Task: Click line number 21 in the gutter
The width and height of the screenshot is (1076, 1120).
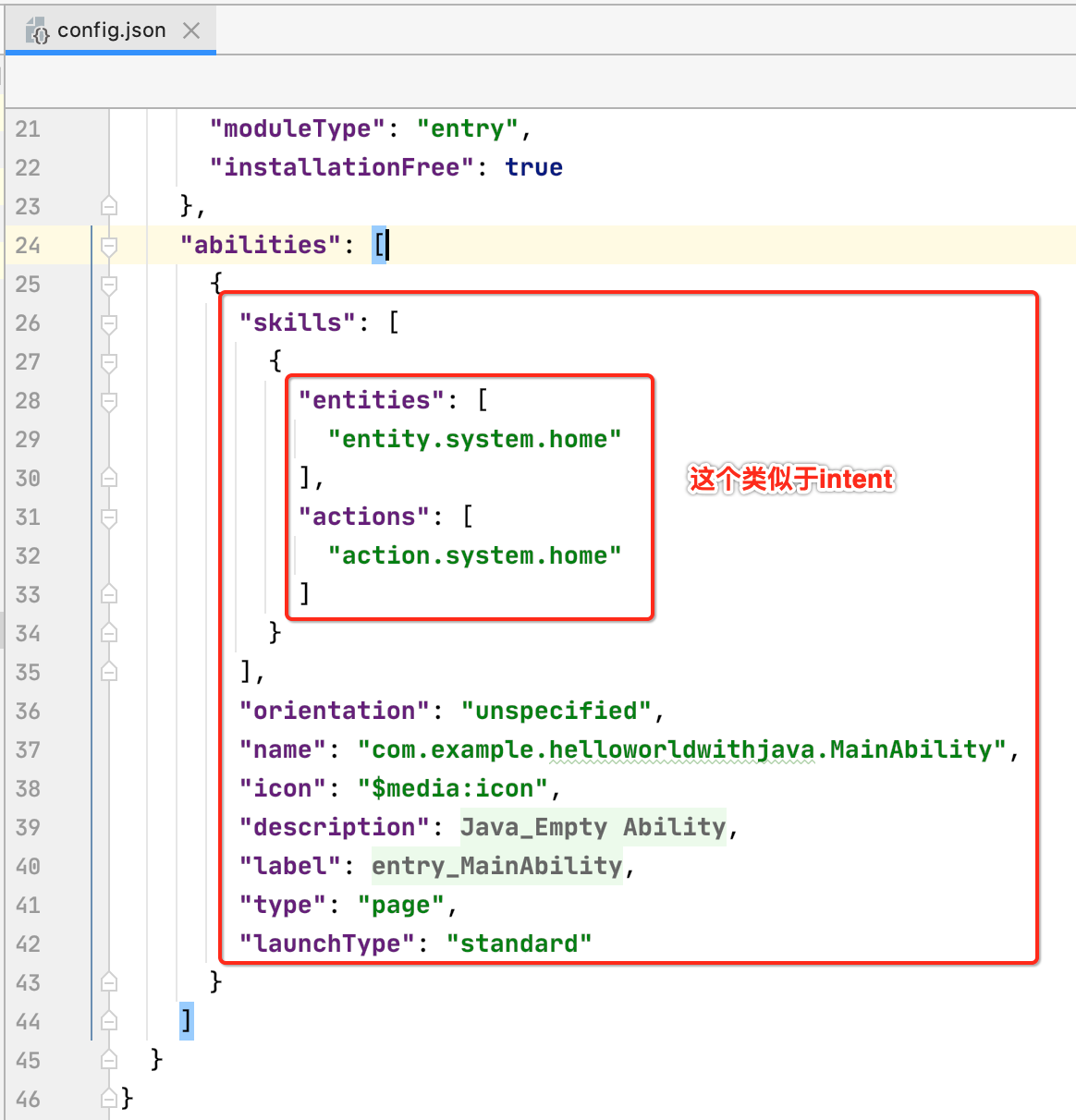Action: click(28, 128)
